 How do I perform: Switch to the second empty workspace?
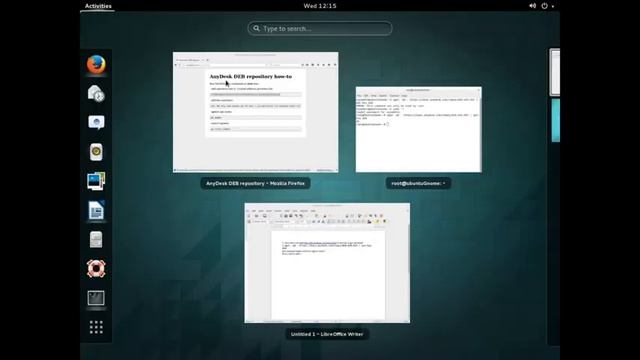click(x=556, y=120)
